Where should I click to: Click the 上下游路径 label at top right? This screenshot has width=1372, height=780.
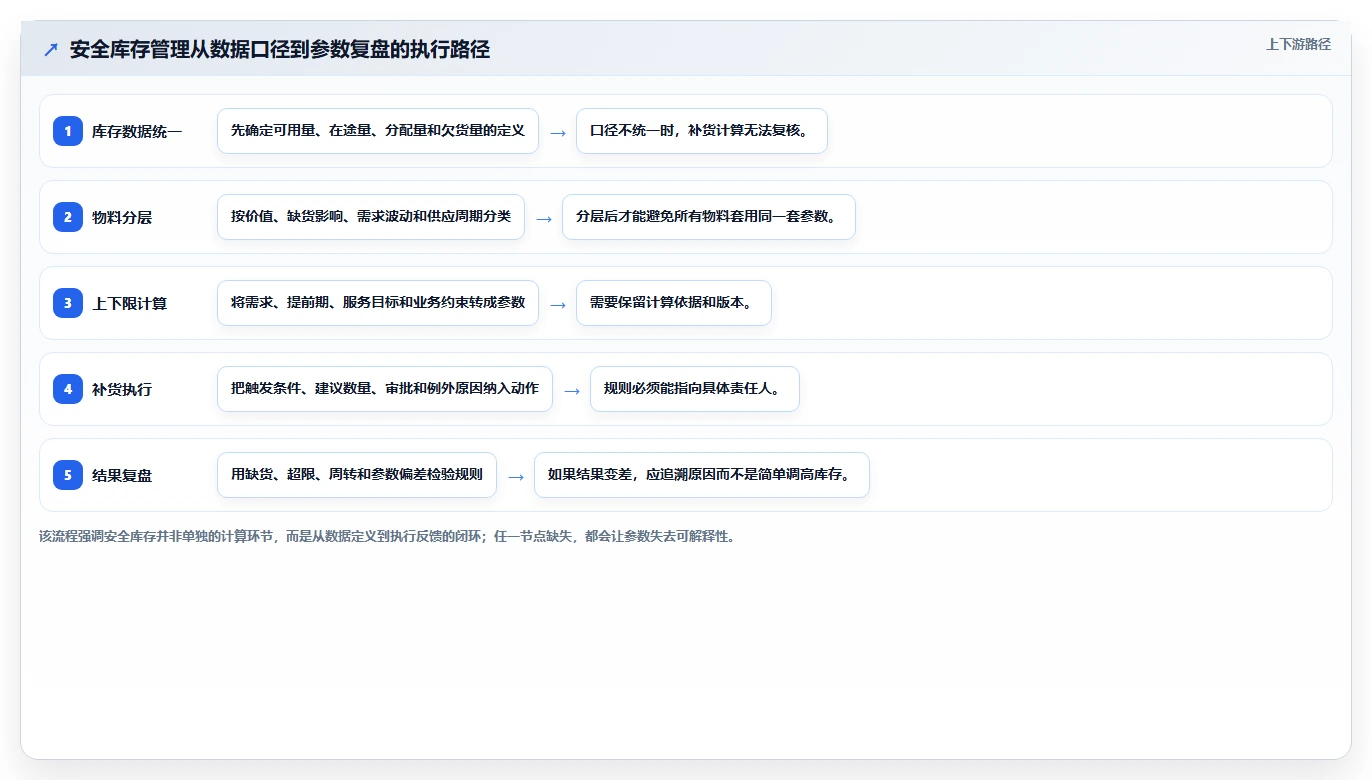point(1298,44)
